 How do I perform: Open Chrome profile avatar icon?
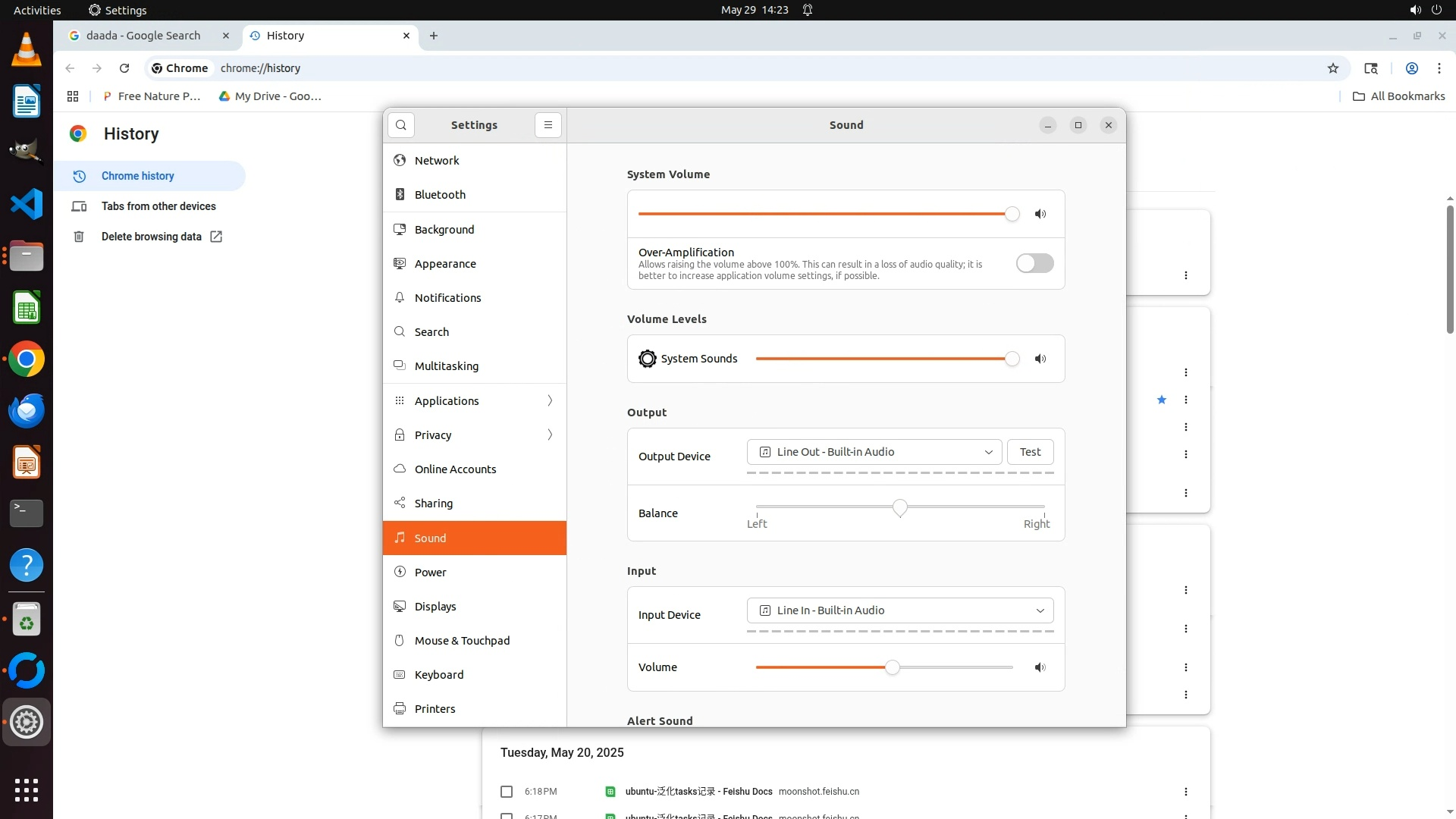click(1411, 68)
